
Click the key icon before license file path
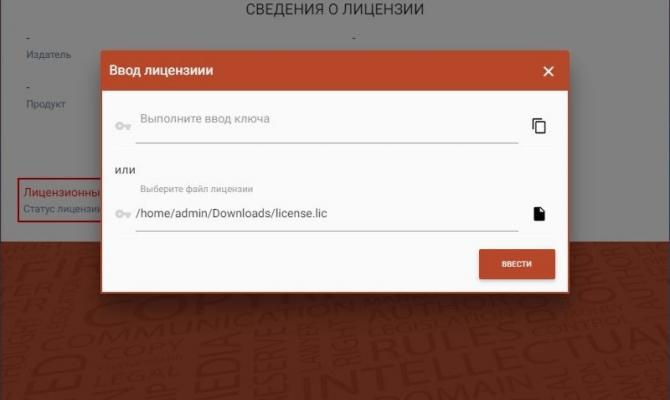tap(123, 214)
